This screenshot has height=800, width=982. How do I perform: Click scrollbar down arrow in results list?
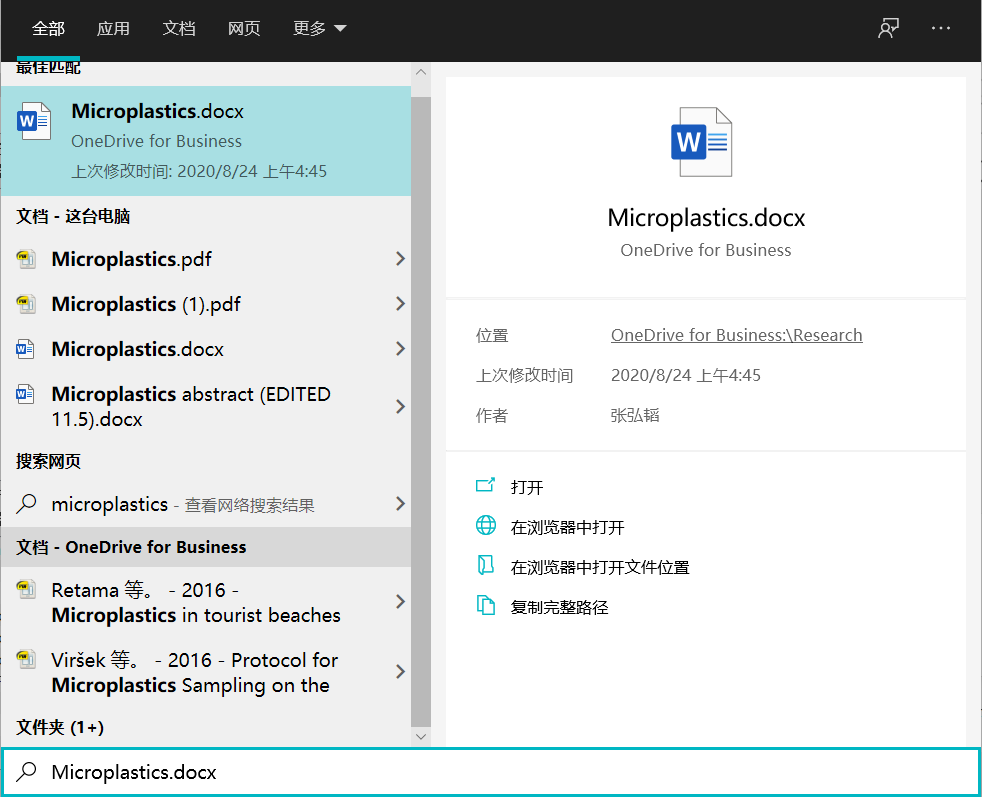tap(421, 736)
